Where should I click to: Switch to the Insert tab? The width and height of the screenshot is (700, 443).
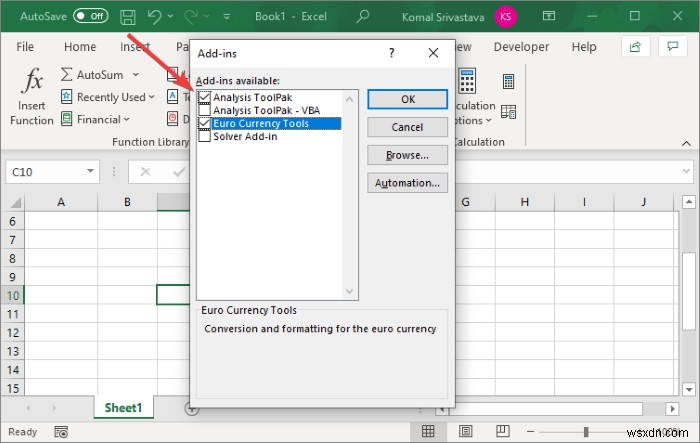(135, 47)
